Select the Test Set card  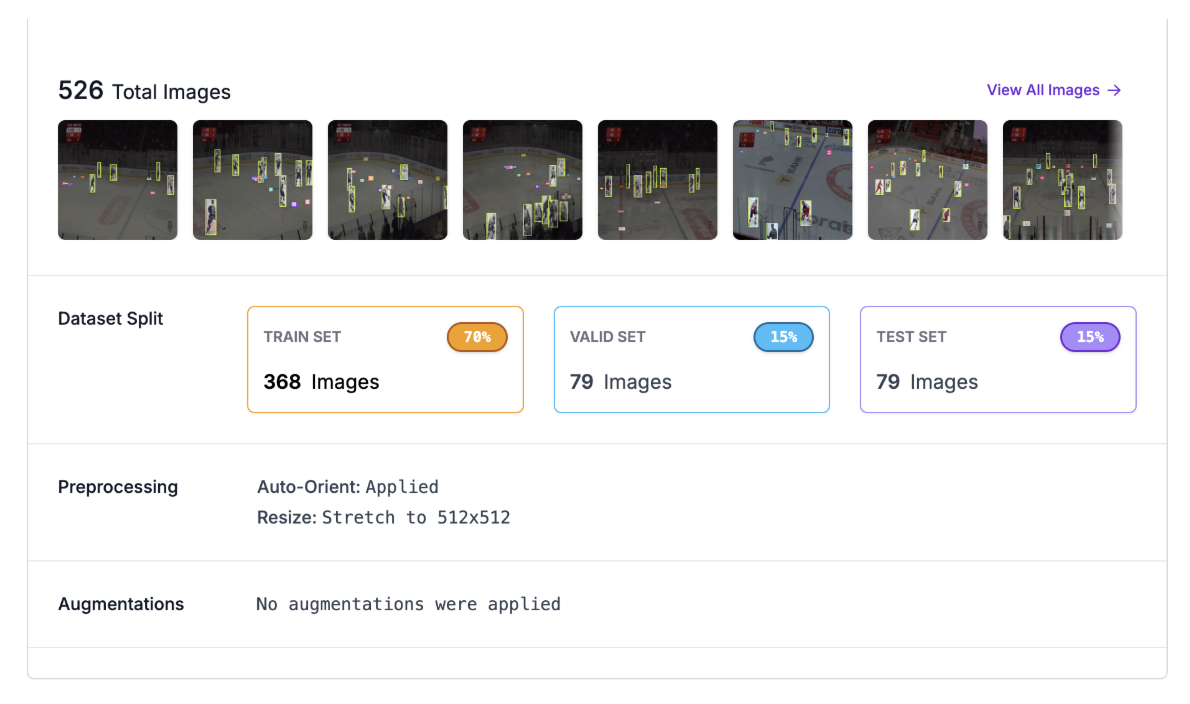pyautogui.click(x=998, y=360)
